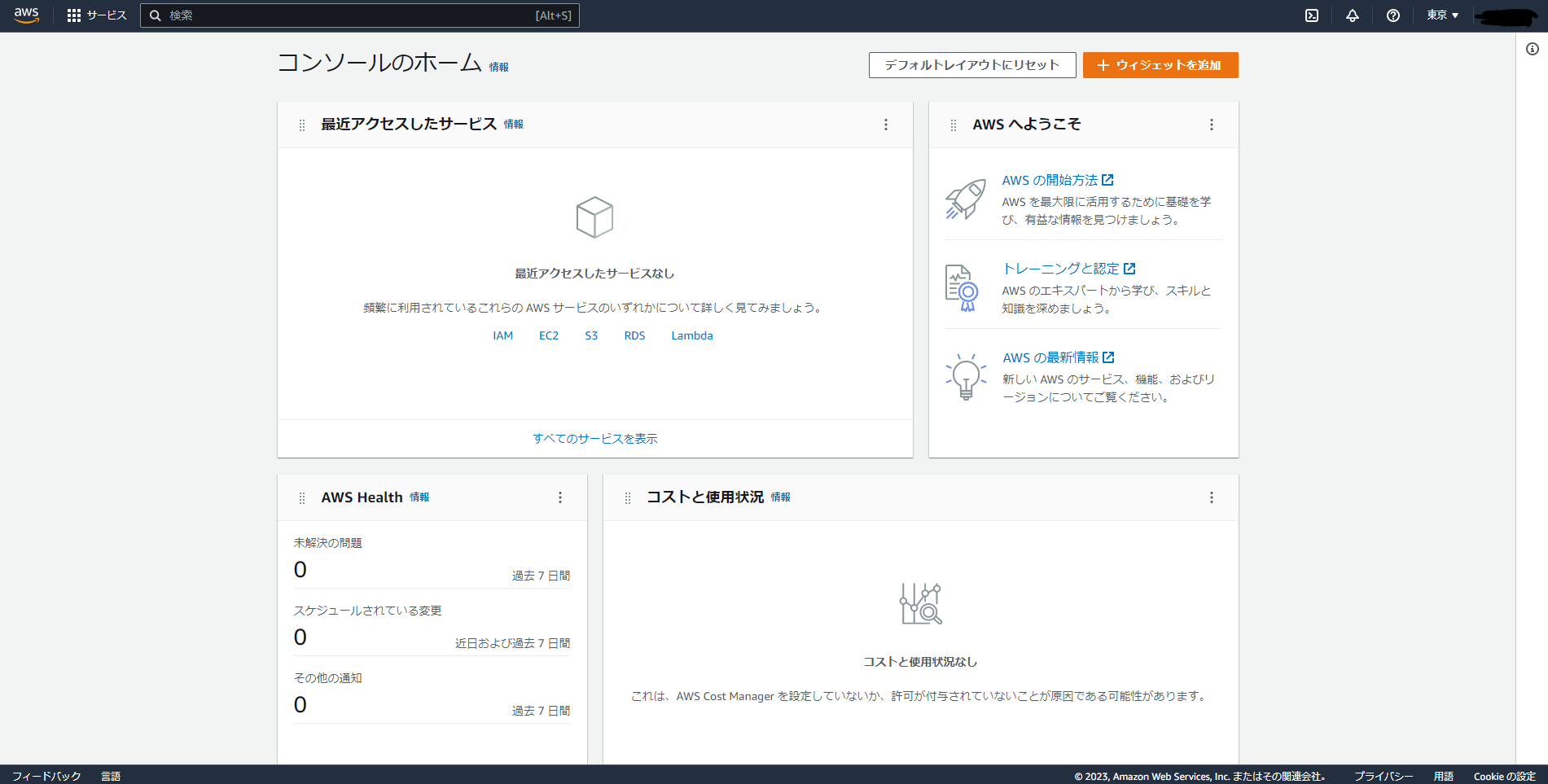The height and width of the screenshot is (784, 1548).
Task: Open 用語 footer link
Action: pos(1444,776)
